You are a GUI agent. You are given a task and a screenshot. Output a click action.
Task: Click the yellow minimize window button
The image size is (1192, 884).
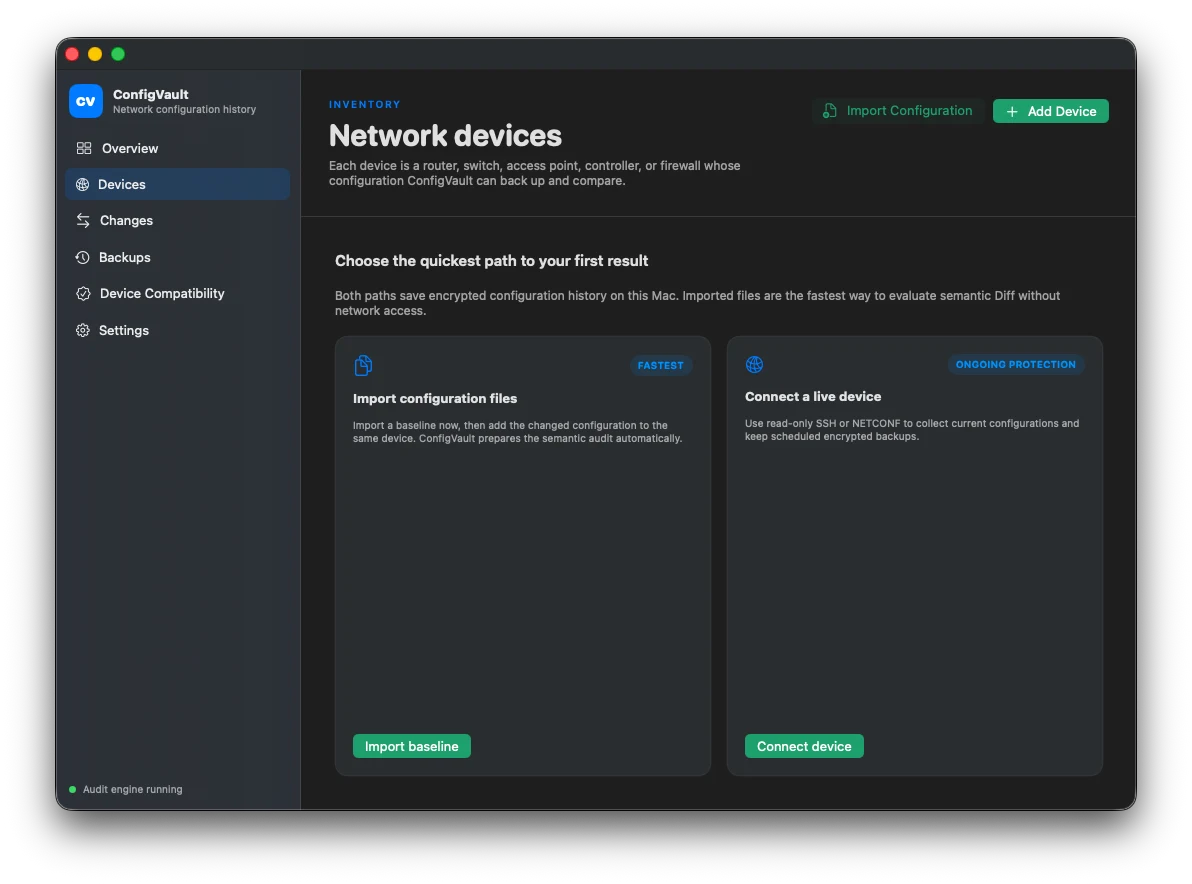pos(95,54)
